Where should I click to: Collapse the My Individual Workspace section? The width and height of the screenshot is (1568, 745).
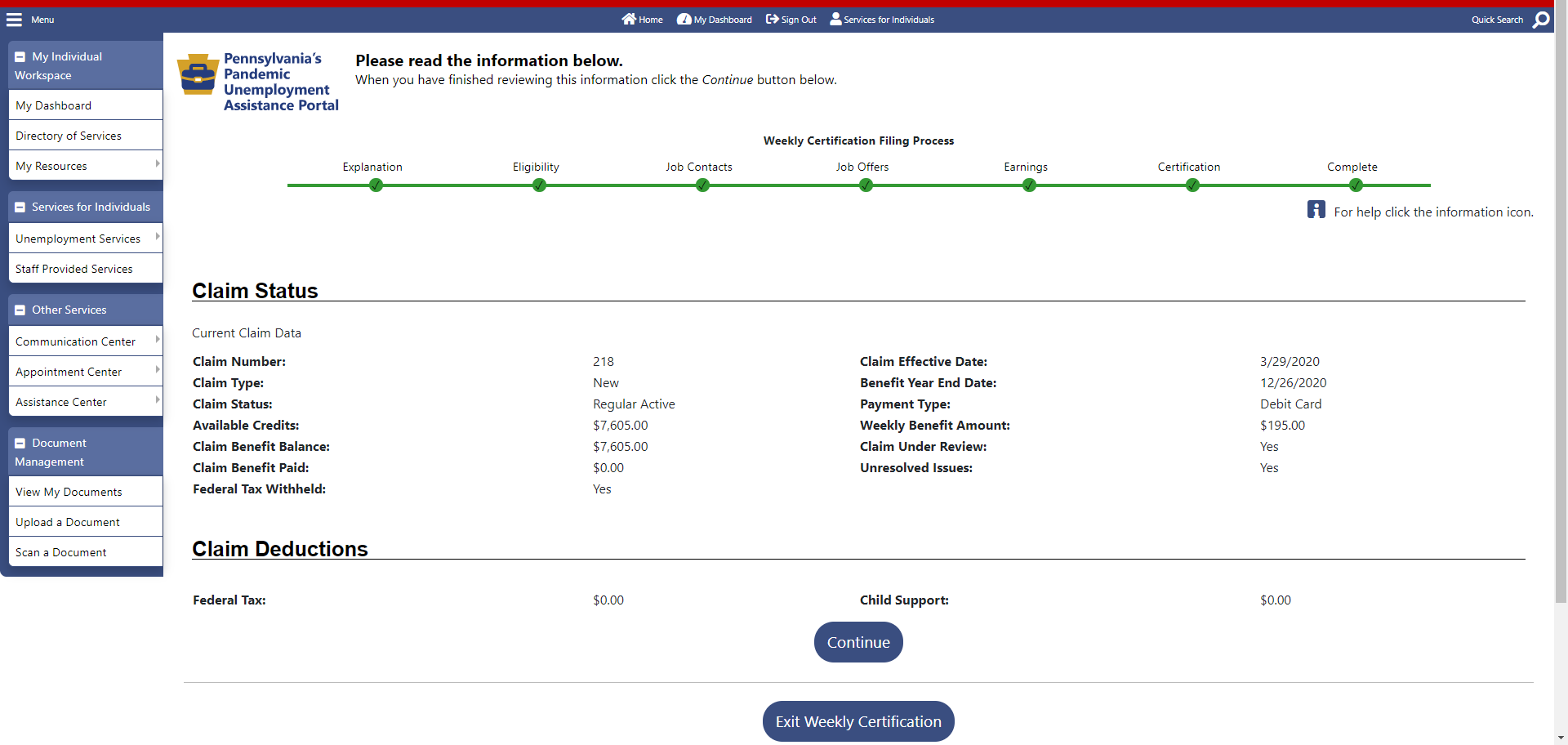(x=20, y=57)
